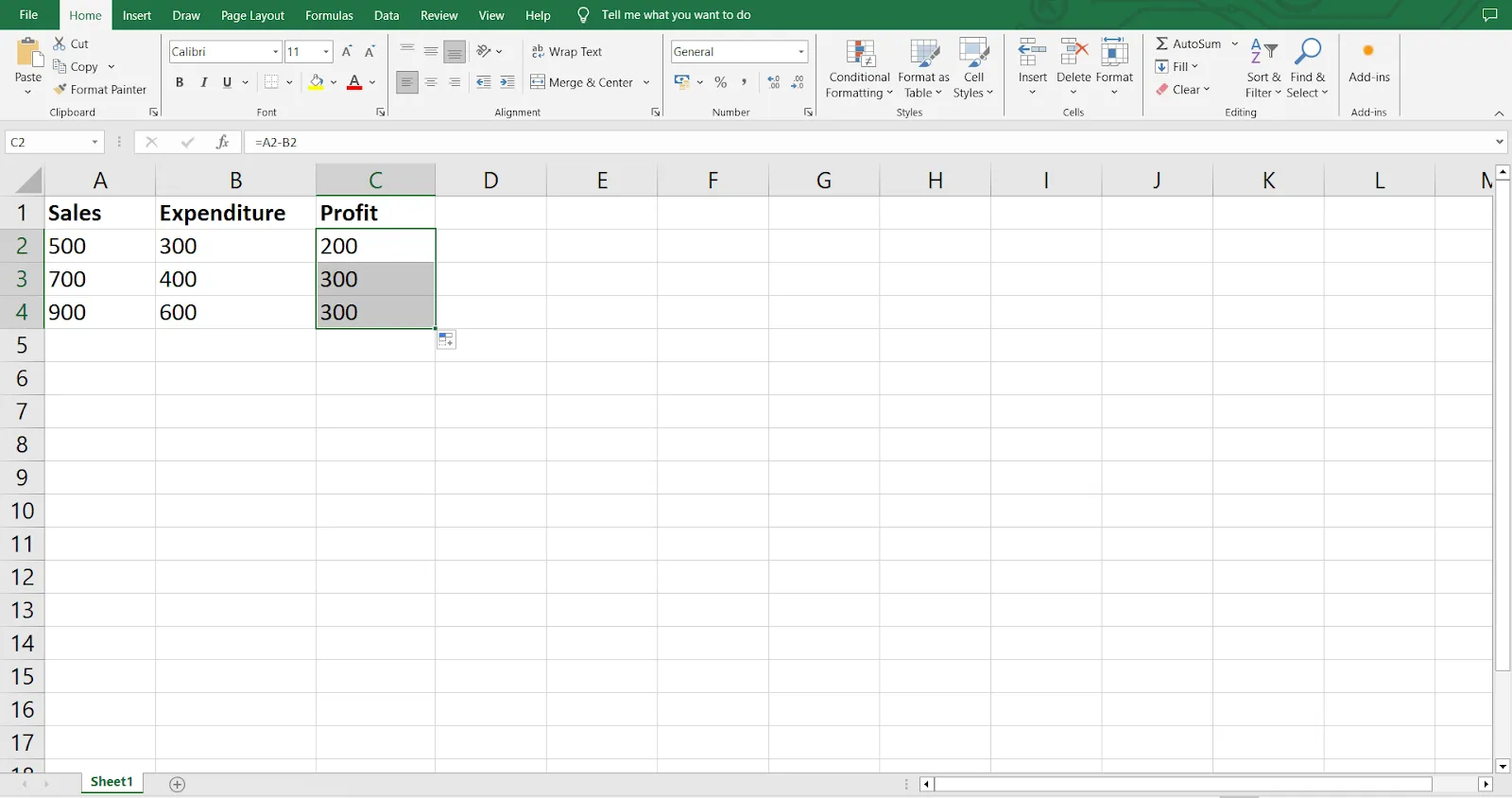This screenshot has height=798, width=1512.
Task: Click the Insert cells icon
Action: [1032, 52]
